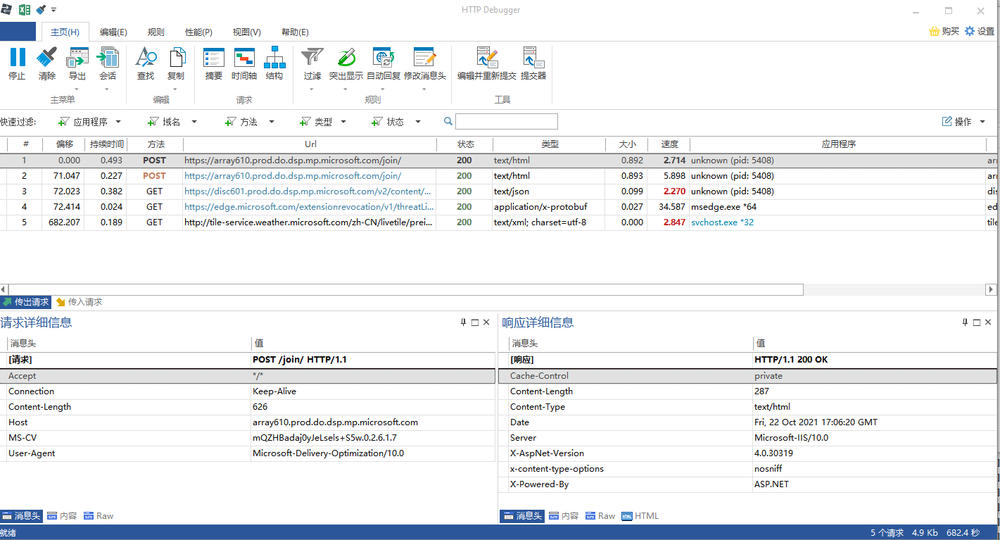Switch to the 规则 ribbon tab

(155, 32)
